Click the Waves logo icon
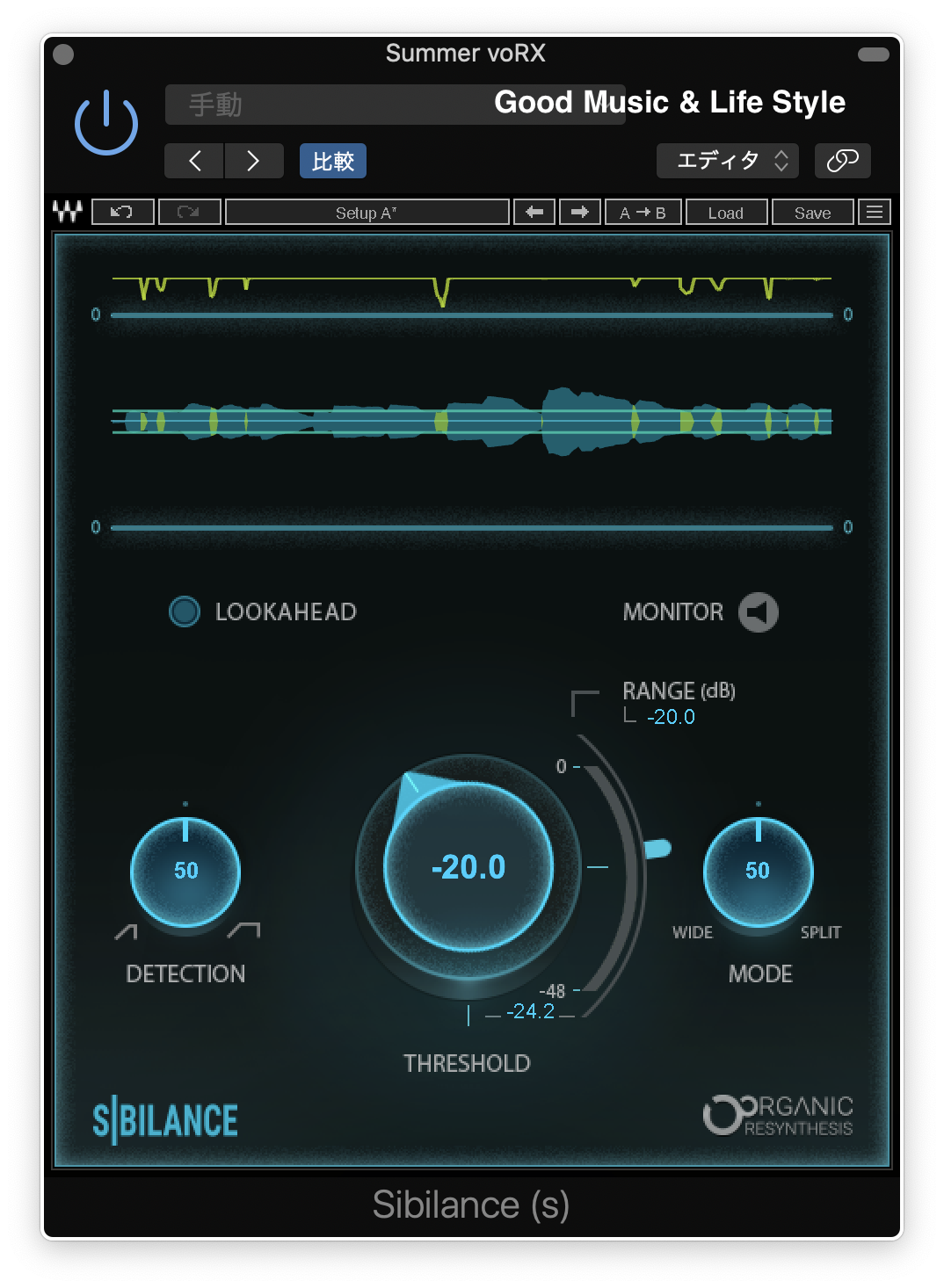 pyautogui.click(x=68, y=212)
